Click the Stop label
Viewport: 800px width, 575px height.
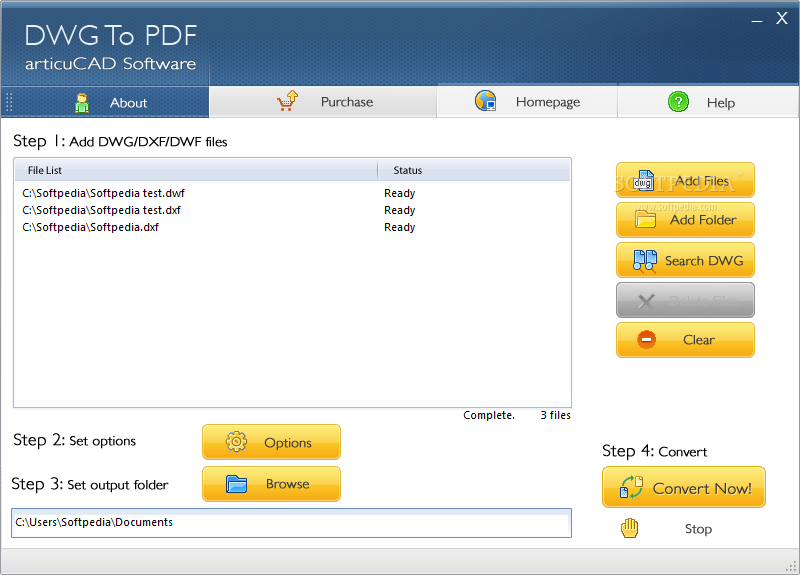[698, 529]
